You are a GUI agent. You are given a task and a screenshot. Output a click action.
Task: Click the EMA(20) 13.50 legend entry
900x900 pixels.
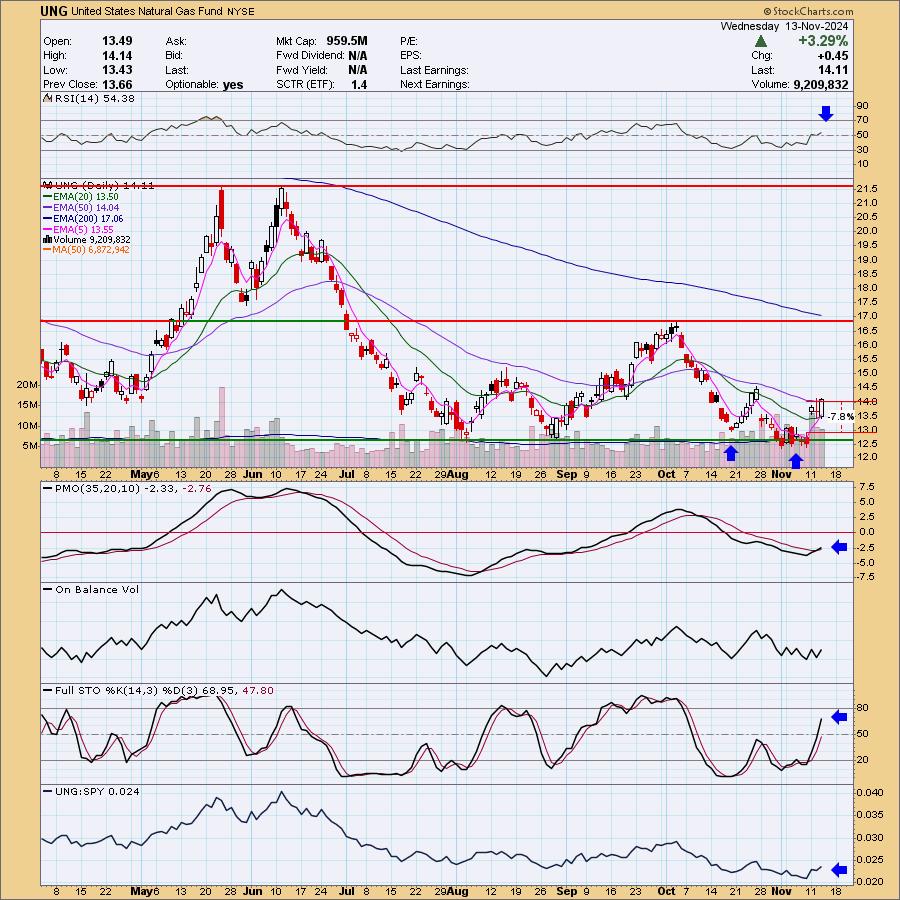pyautogui.click(x=81, y=196)
